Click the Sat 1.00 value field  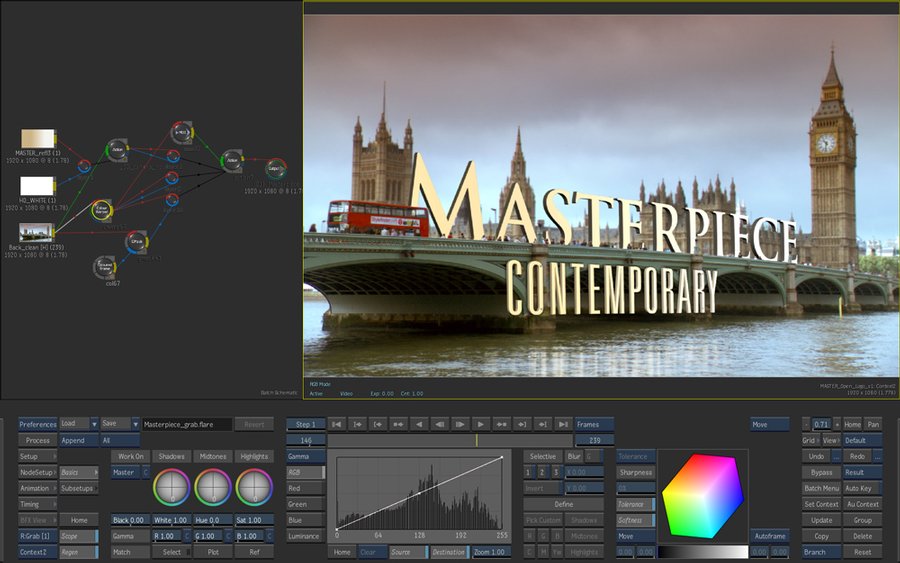(x=254, y=520)
